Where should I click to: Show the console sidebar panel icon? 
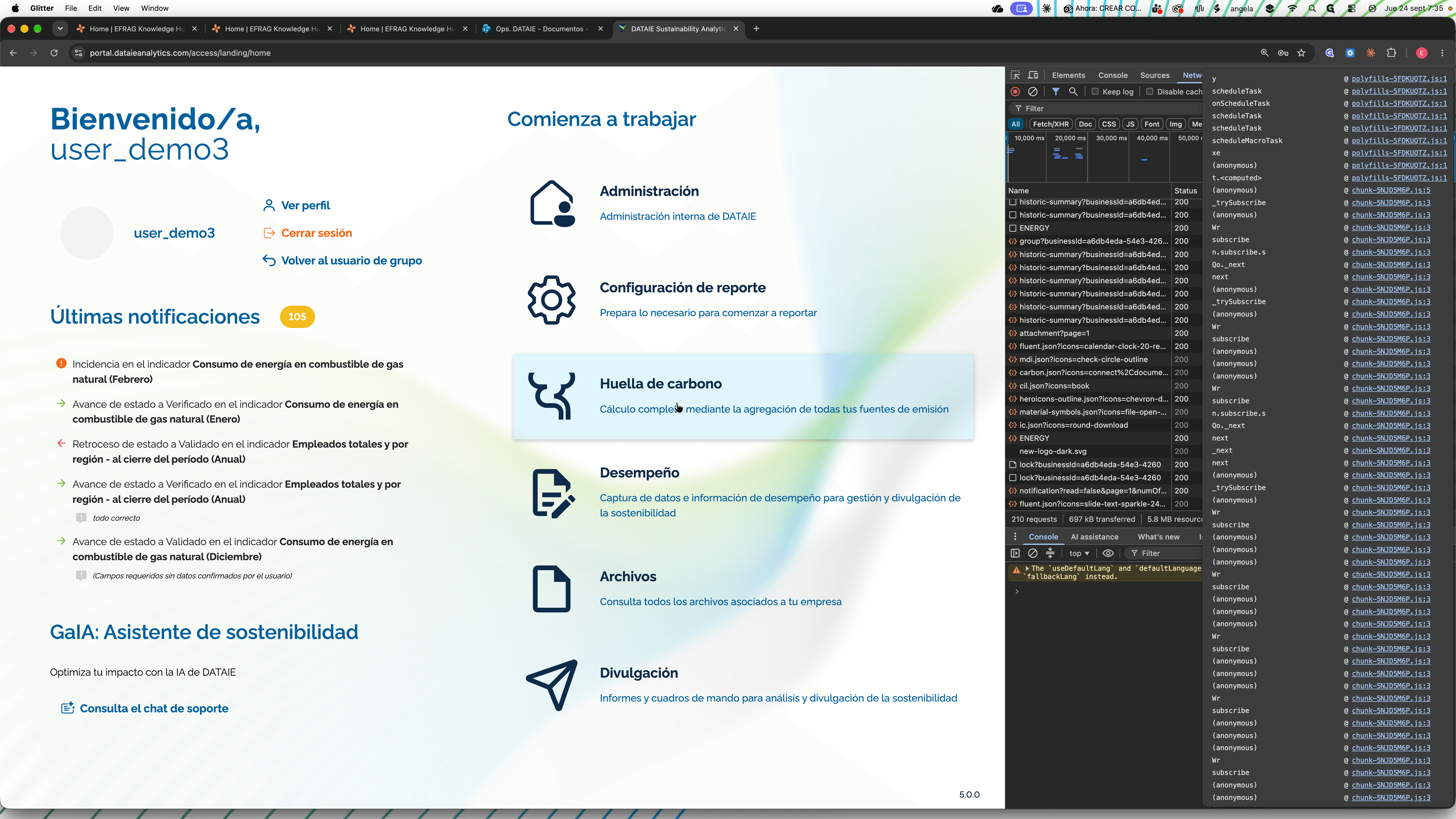click(x=1015, y=553)
